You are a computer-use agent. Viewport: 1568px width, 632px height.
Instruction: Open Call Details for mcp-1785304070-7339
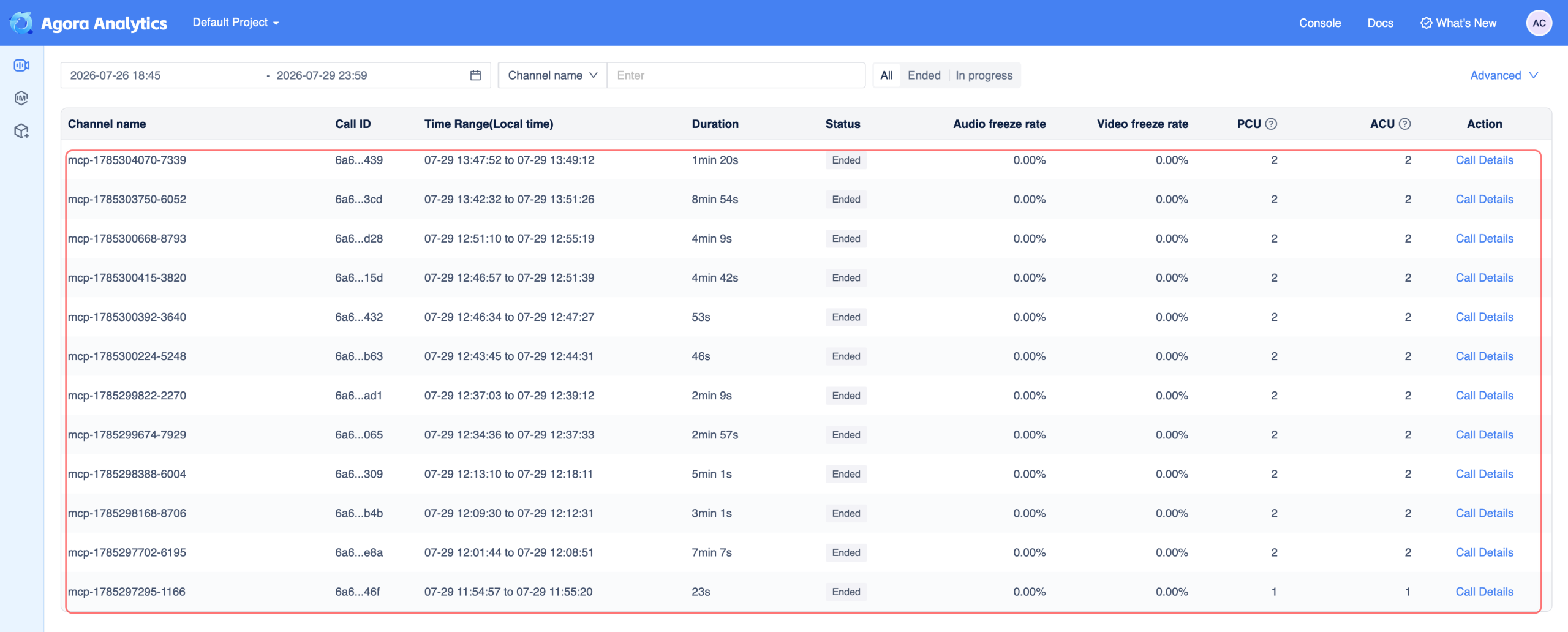[x=1484, y=160]
